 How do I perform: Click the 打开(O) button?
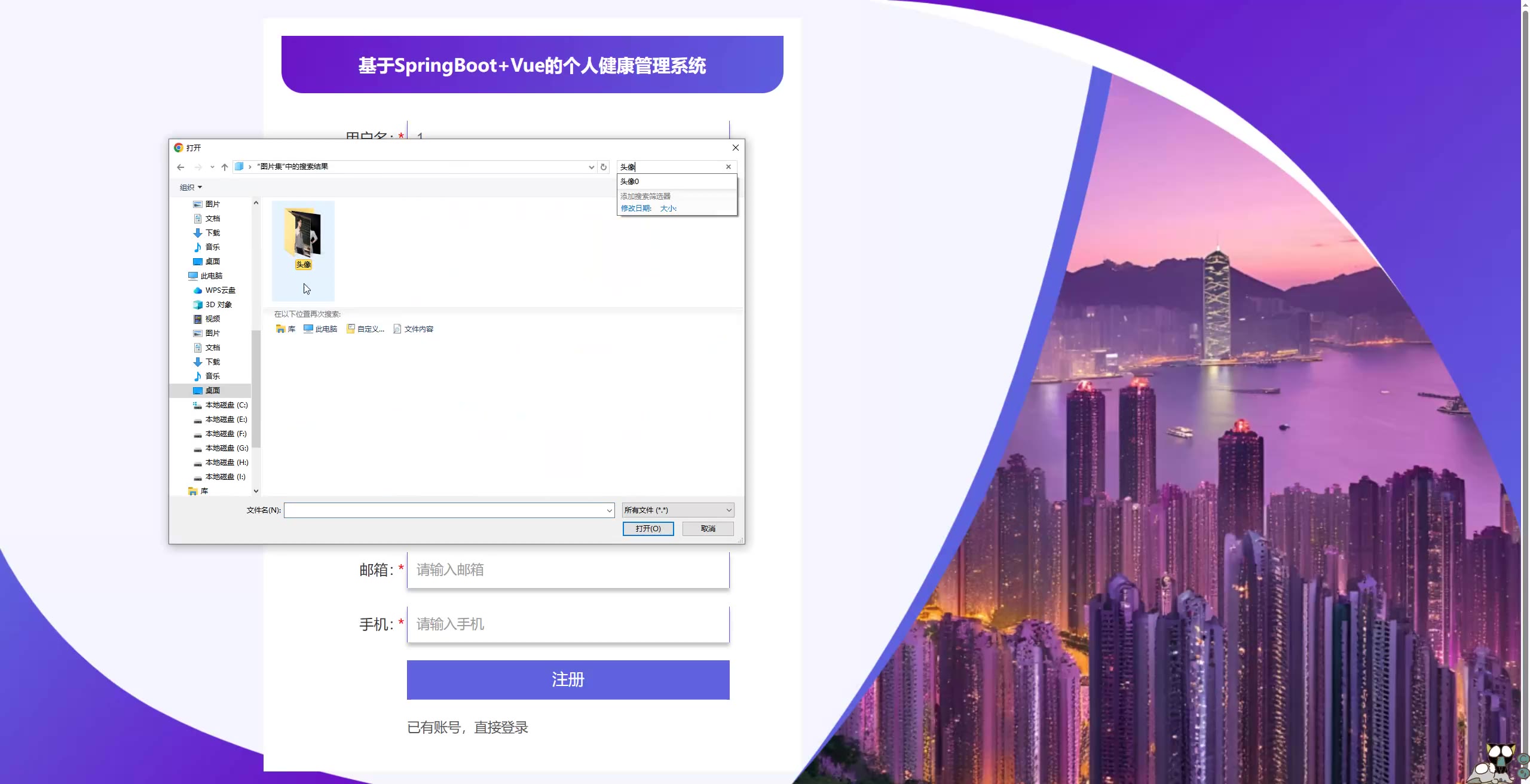click(x=648, y=529)
